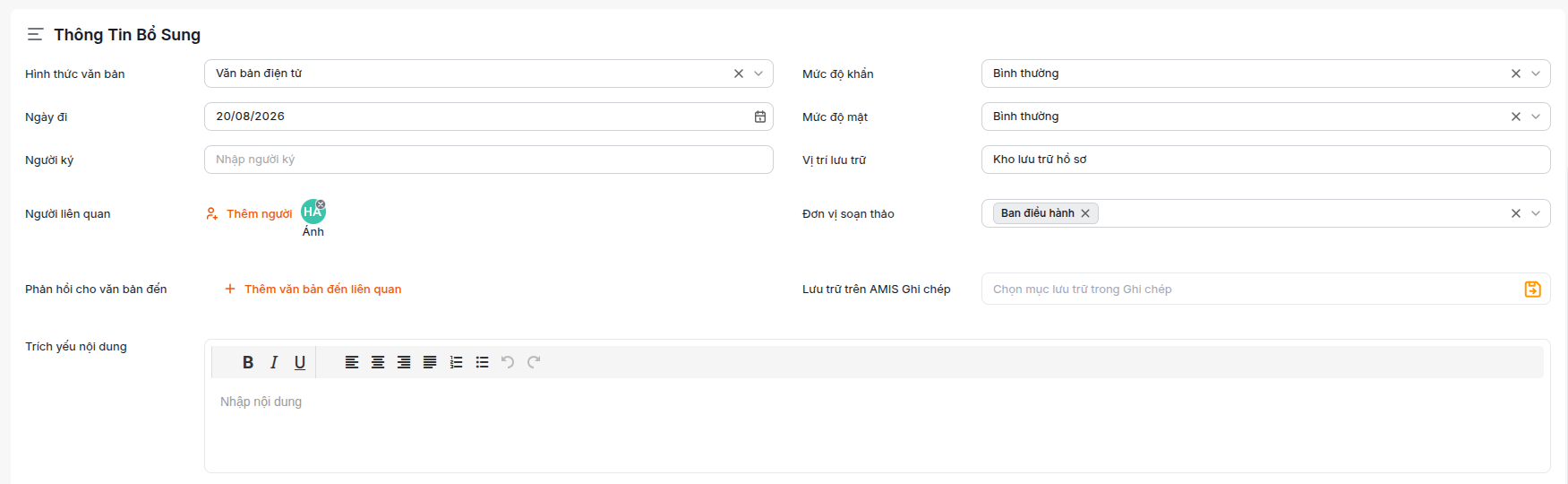Expand the Mức độ mật dropdown
The width and height of the screenshot is (1568, 484).
(1536, 117)
